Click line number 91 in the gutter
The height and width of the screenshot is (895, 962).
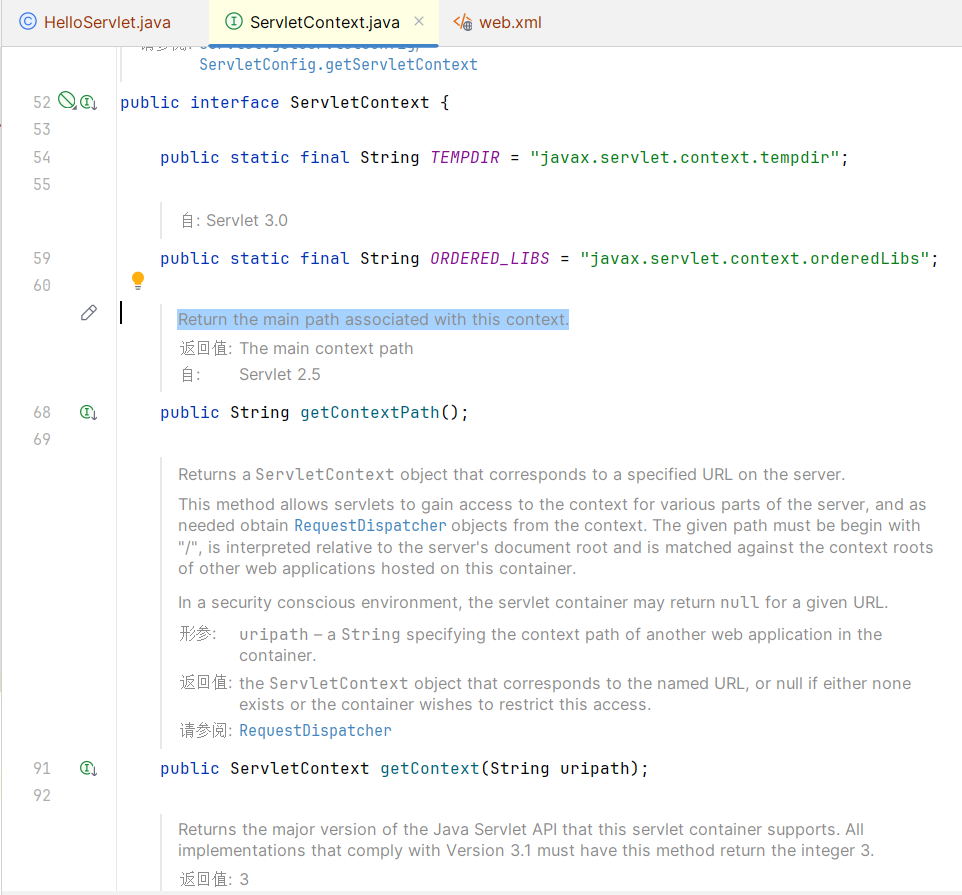[x=42, y=768]
